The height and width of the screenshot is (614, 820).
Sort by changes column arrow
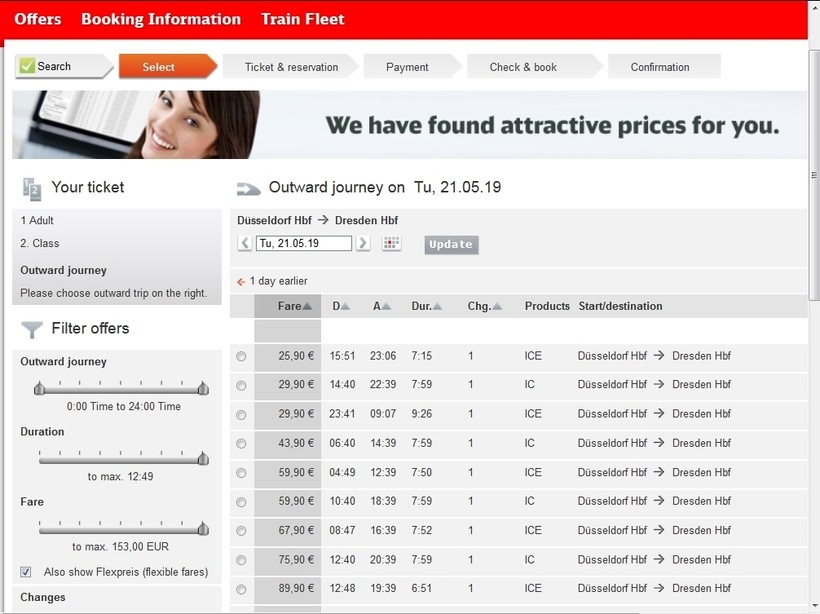click(x=497, y=306)
